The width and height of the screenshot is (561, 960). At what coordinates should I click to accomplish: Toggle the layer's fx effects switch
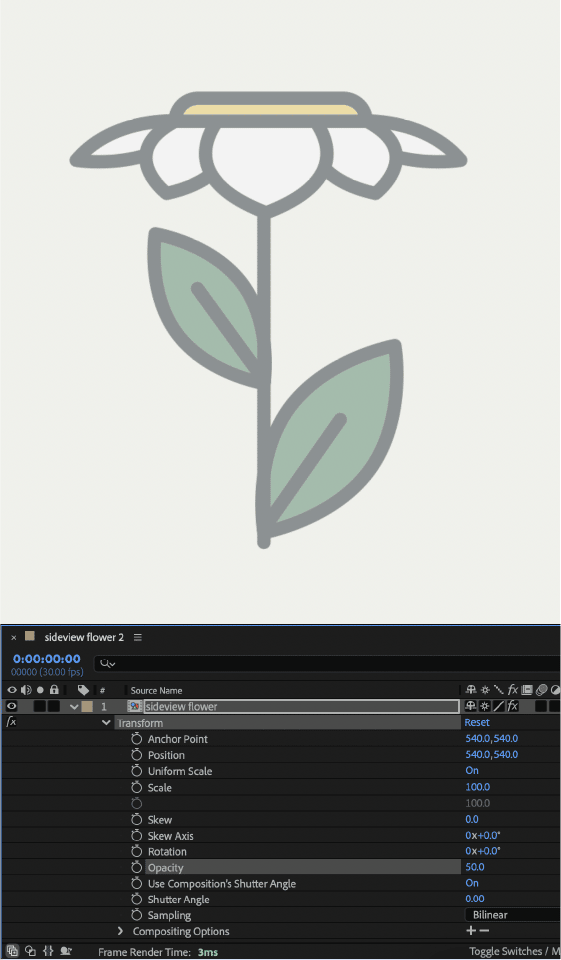(513, 706)
